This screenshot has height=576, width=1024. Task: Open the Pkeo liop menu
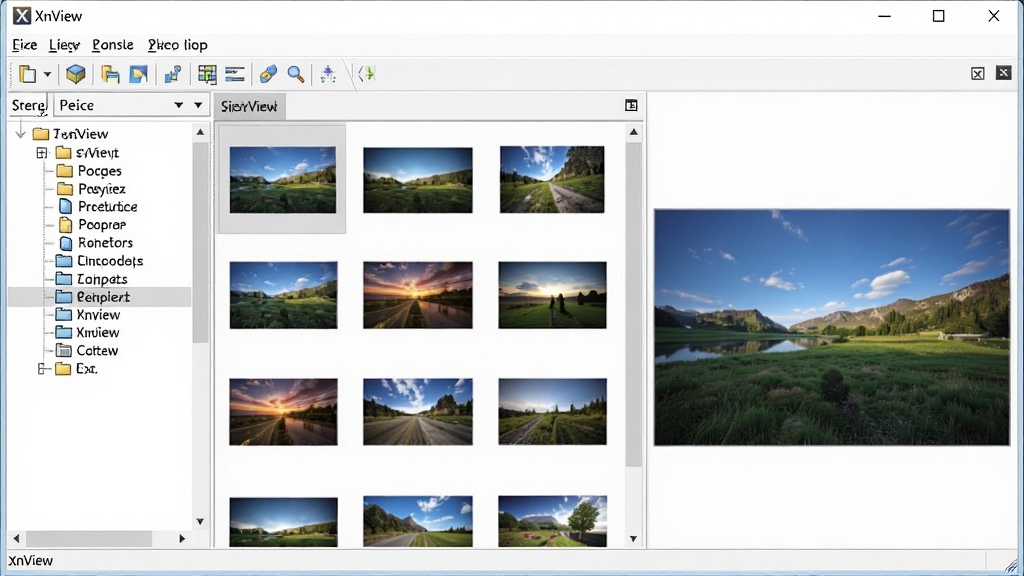click(178, 45)
